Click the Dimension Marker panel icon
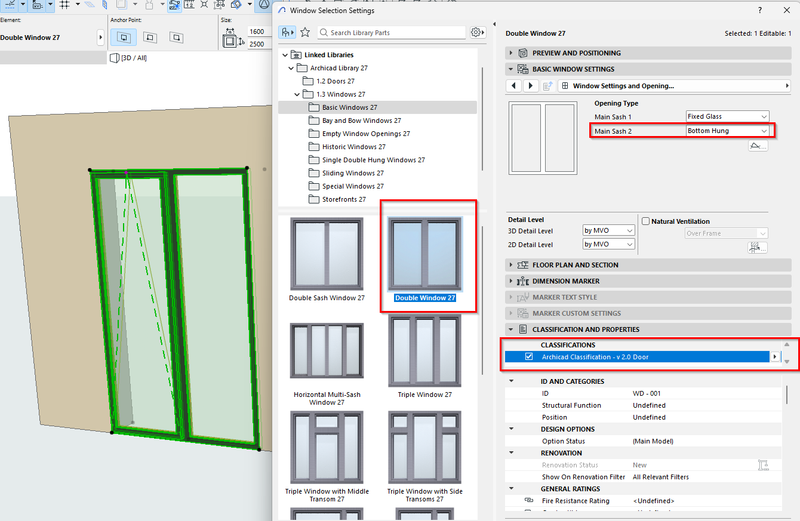Image resolution: width=800 pixels, height=521 pixels. [x=523, y=281]
